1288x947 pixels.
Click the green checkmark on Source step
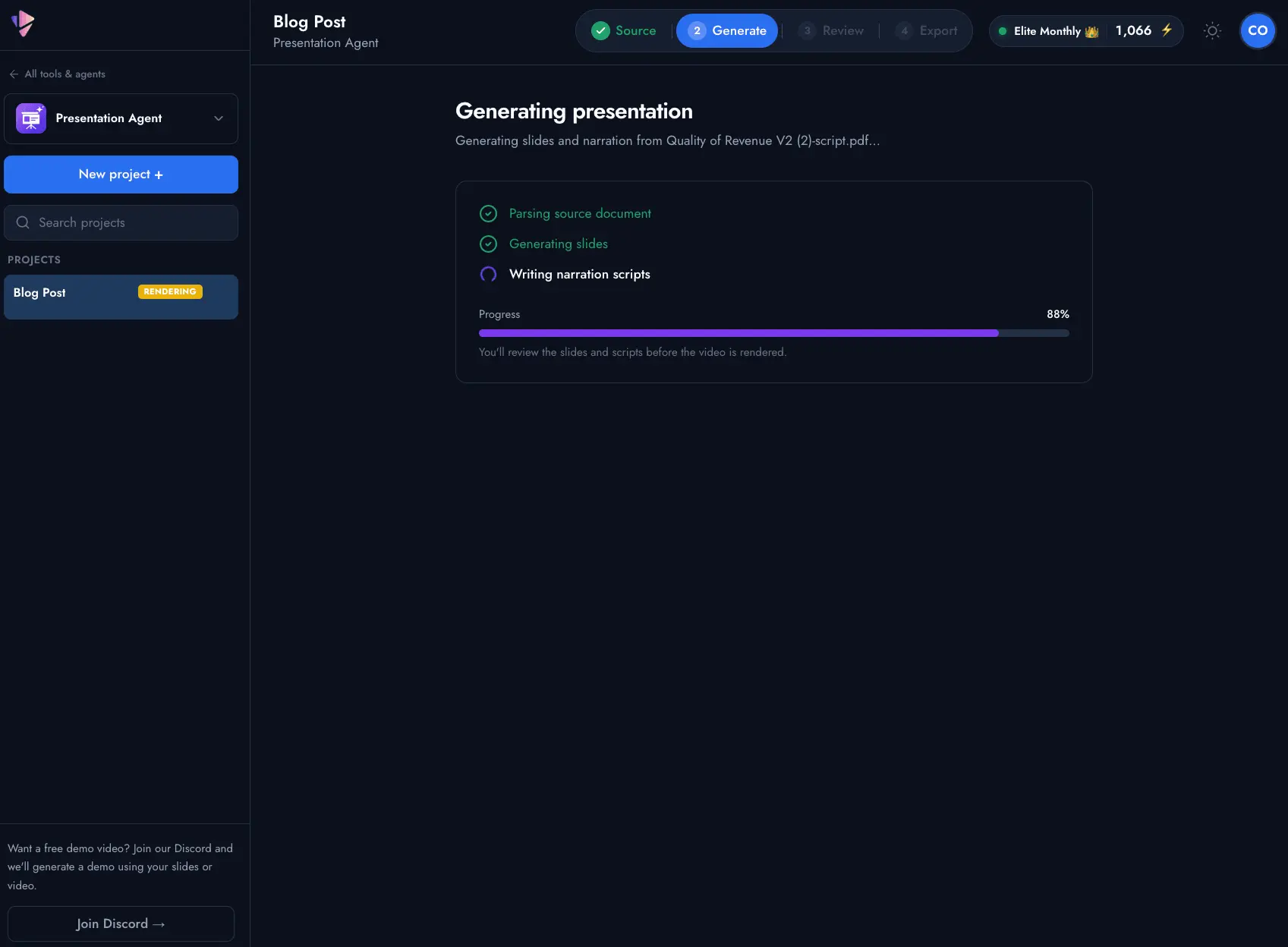coord(600,30)
